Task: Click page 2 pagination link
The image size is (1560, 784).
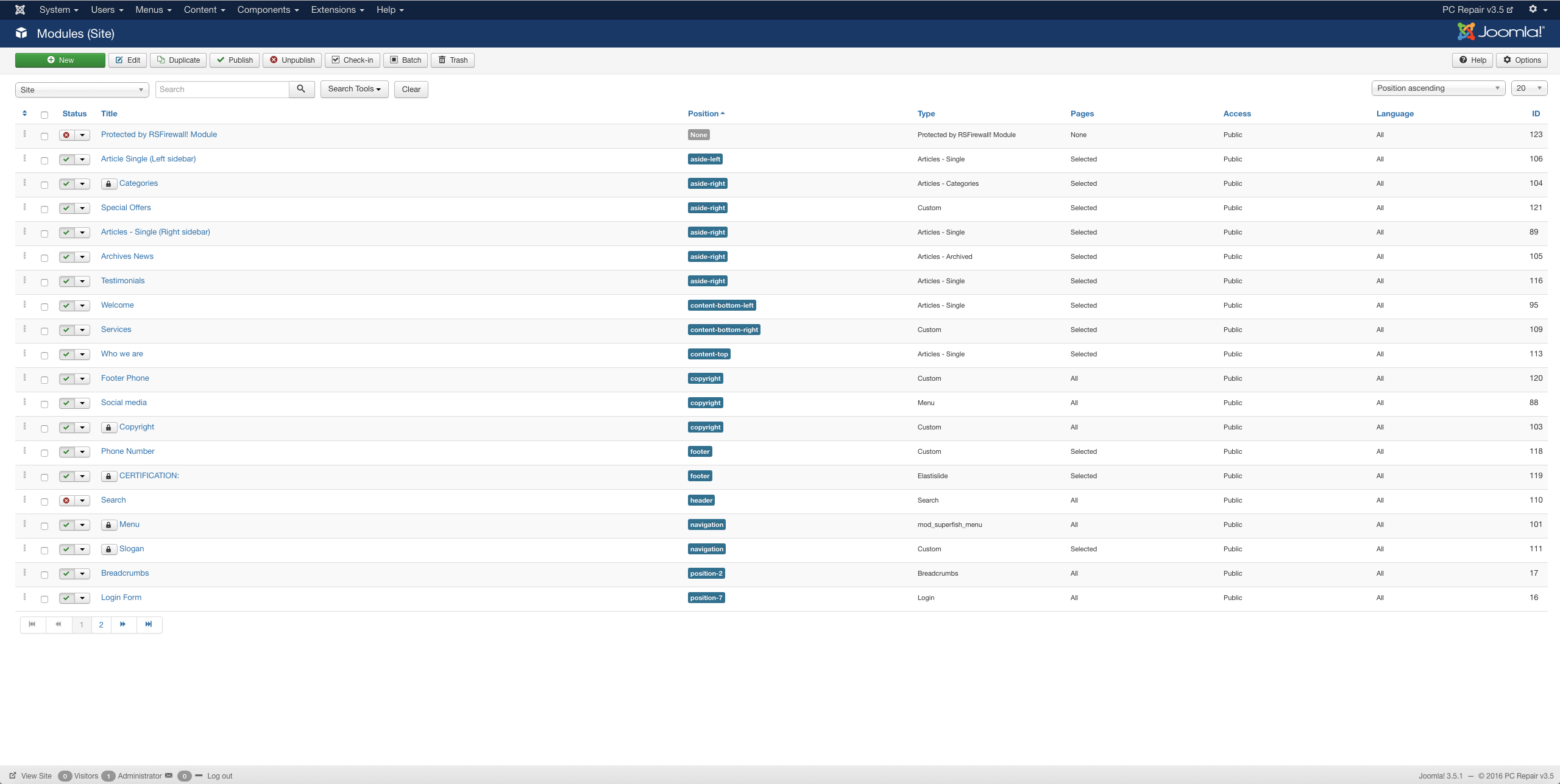Action: click(101, 624)
